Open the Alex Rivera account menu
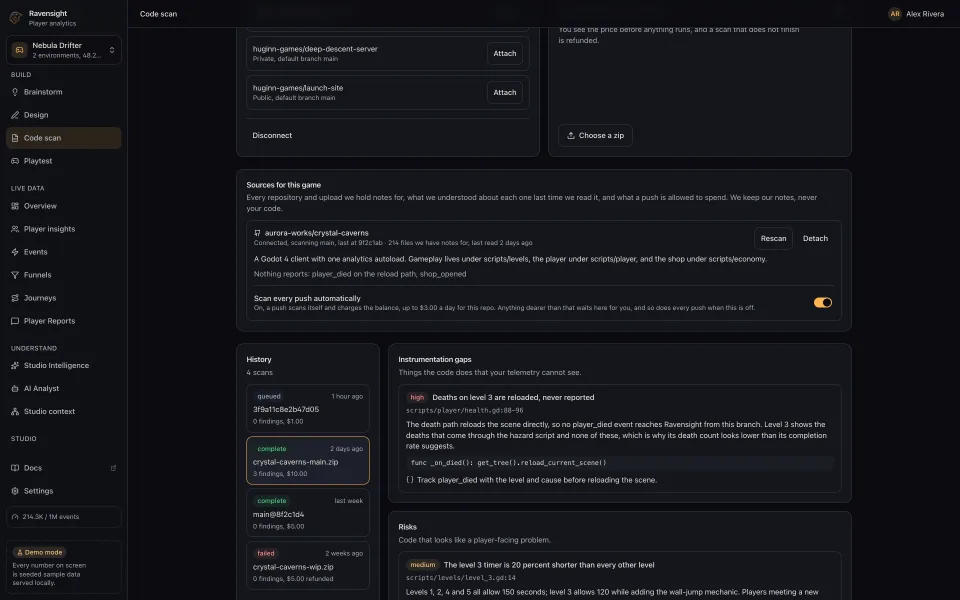960x600 pixels. pos(917,13)
